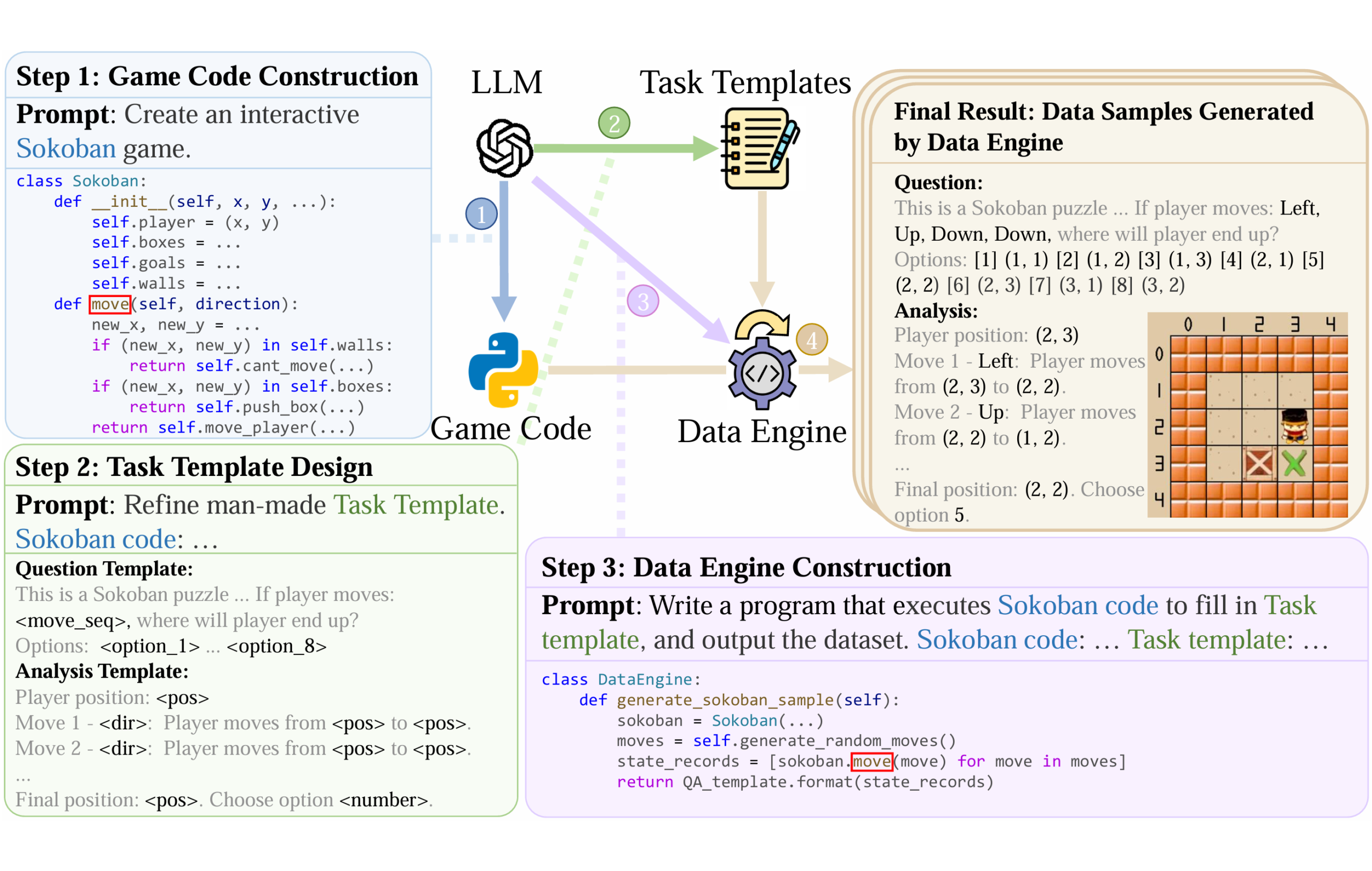Click the player character on the Sokoban grid
Viewport: 1372px width, 871px height.
[1294, 428]
